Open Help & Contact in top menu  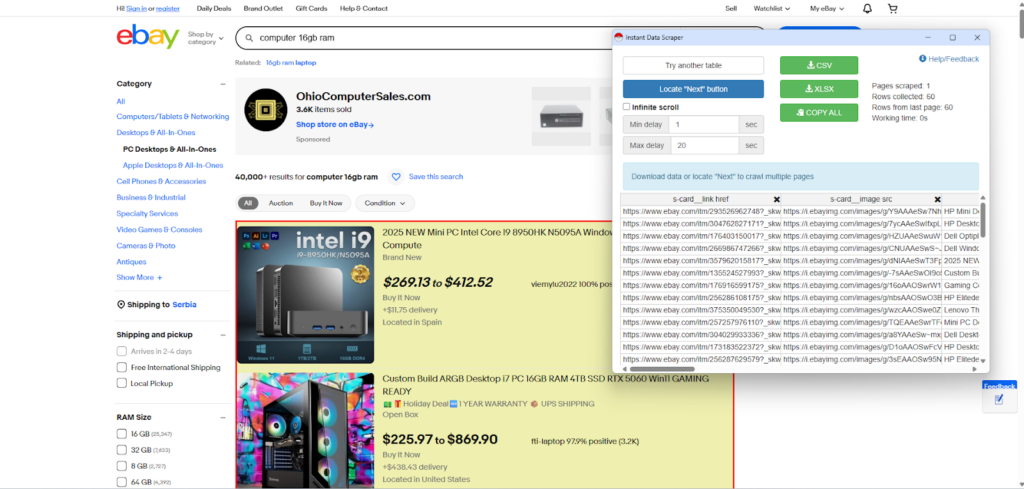pyautogui.click(x=364, y=8)
